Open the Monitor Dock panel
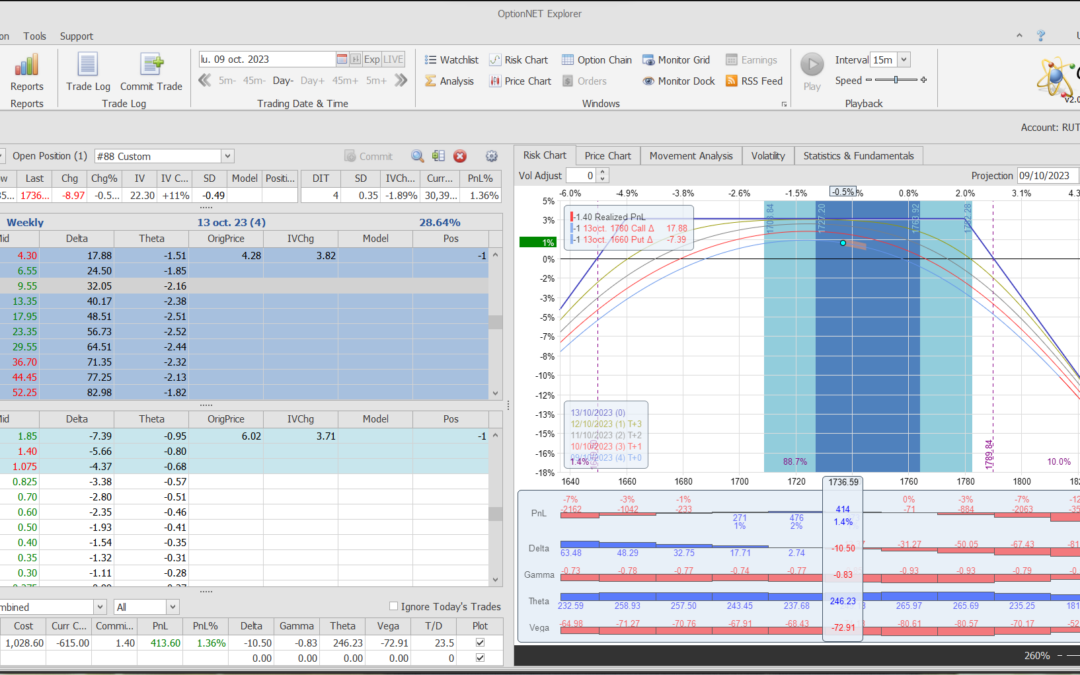This screenshot has width=1080, height=675. click(x=678, y=81)
